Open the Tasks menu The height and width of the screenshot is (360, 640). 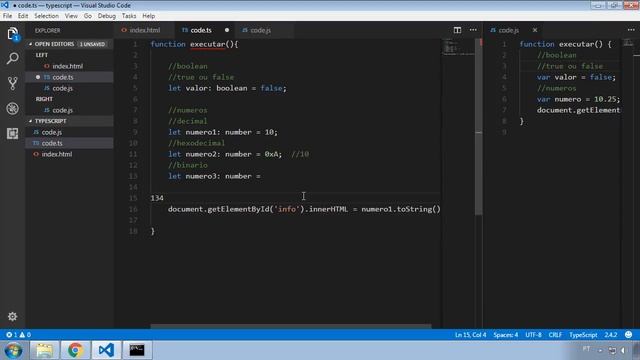pyautogui.click(x=129, y=16)
